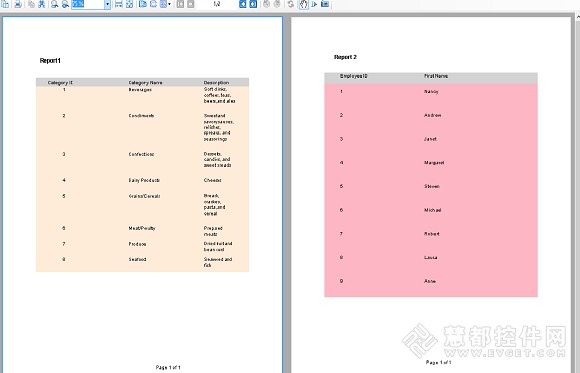Viewport: 580px width, 373px height.
Task: Choose the multipage view grid icon
Action: [x=163, y=4]
